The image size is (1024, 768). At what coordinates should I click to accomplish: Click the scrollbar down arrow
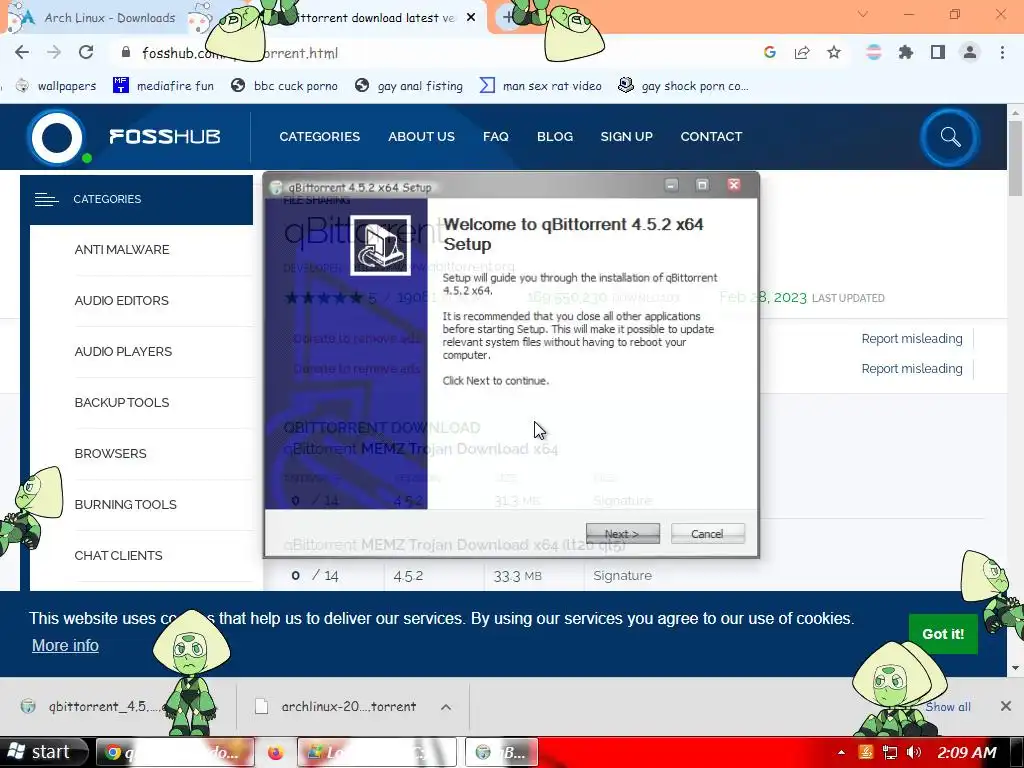(1015, 667)
